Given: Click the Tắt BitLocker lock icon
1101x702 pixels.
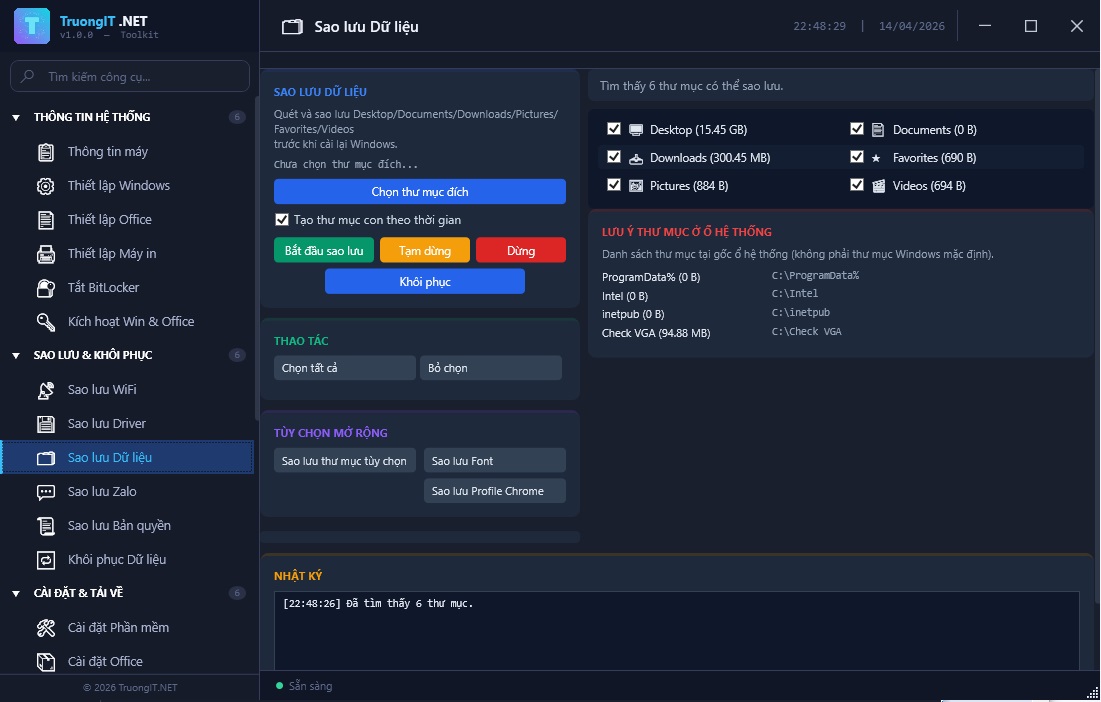Looking at the screenshot, I should tap(46, 288).
